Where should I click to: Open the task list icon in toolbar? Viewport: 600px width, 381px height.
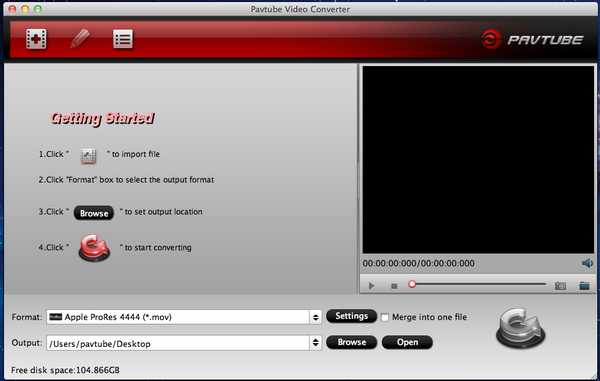(123, 39)
